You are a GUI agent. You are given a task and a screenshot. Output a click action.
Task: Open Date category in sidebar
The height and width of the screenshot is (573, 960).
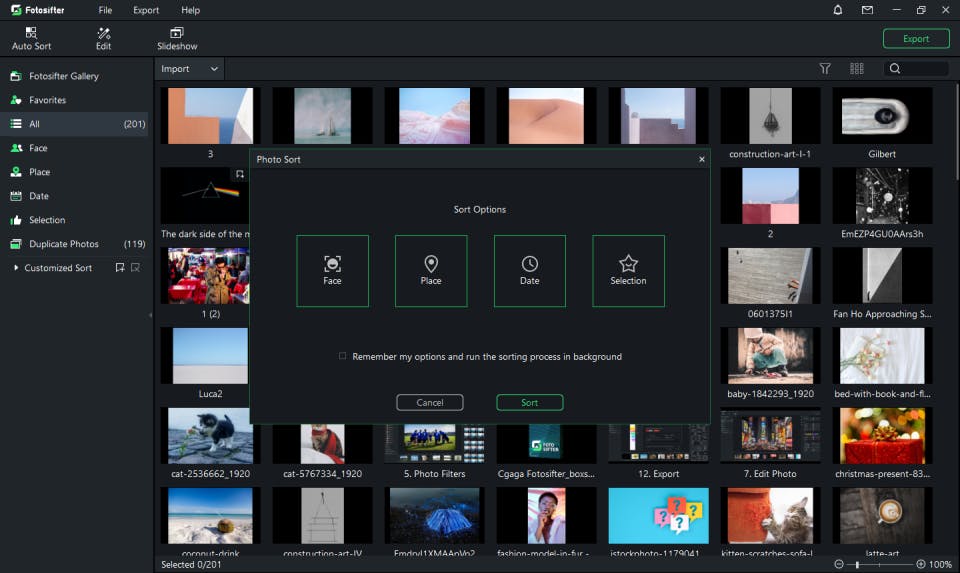point(74,196)
